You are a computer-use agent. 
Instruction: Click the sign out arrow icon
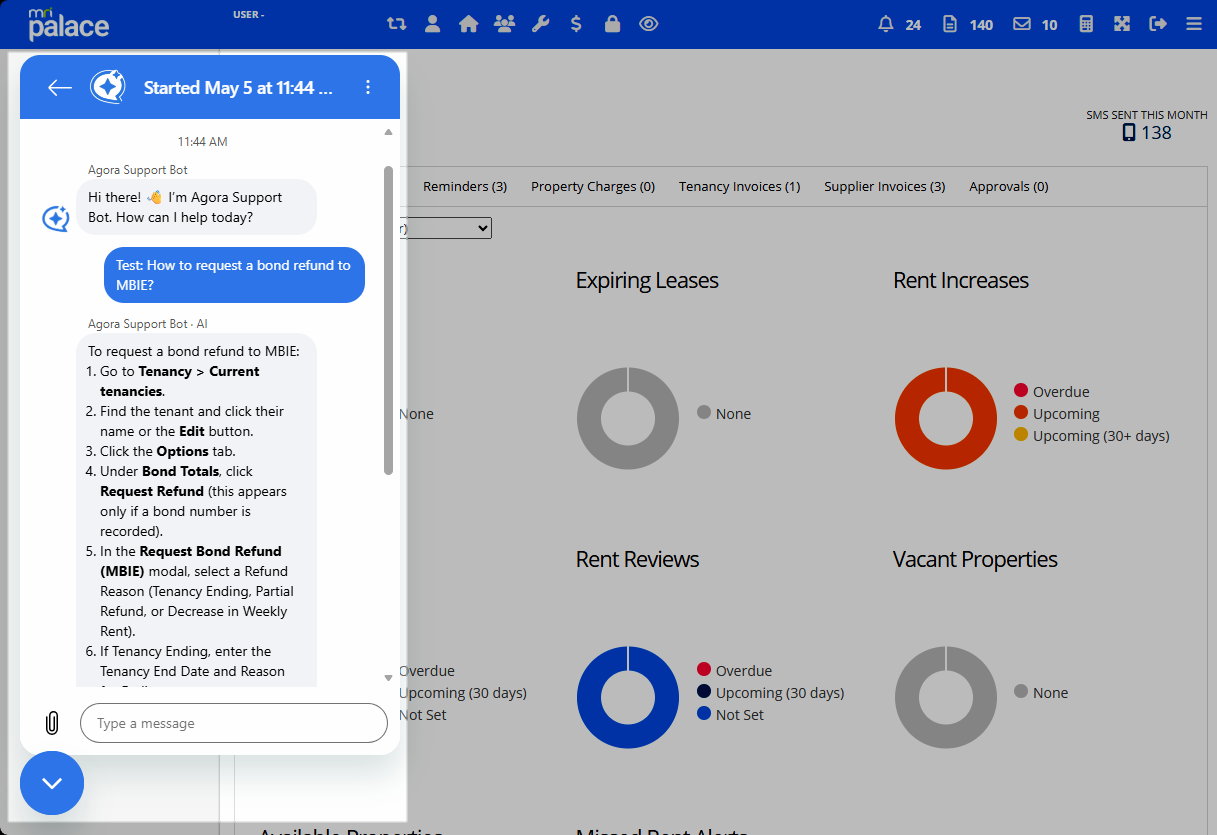(x=1158, y=24)
